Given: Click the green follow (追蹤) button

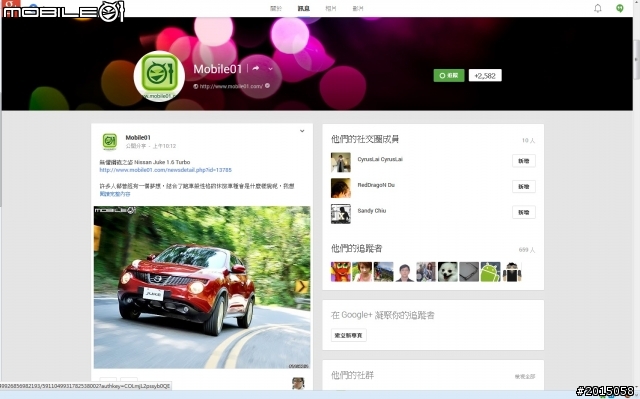Looking at the screenshot, I should point(449,75).
